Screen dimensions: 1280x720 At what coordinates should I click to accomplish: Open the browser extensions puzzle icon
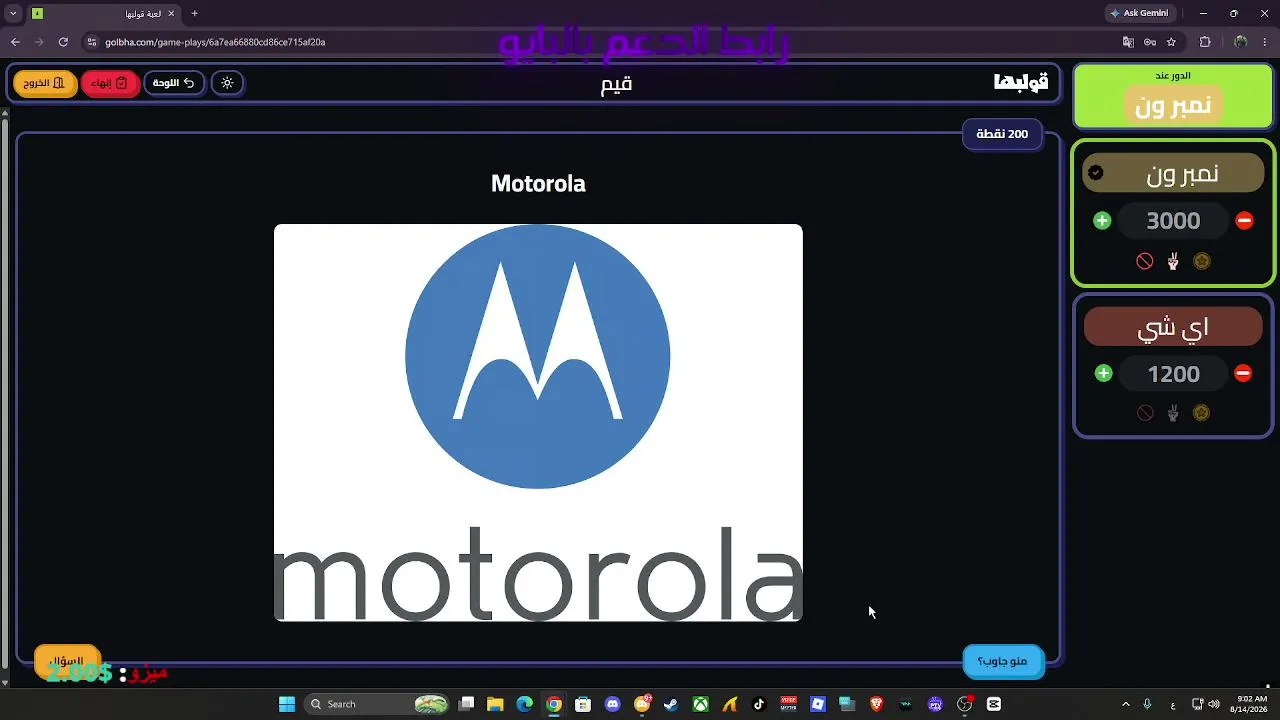[x=1205, y=42]
